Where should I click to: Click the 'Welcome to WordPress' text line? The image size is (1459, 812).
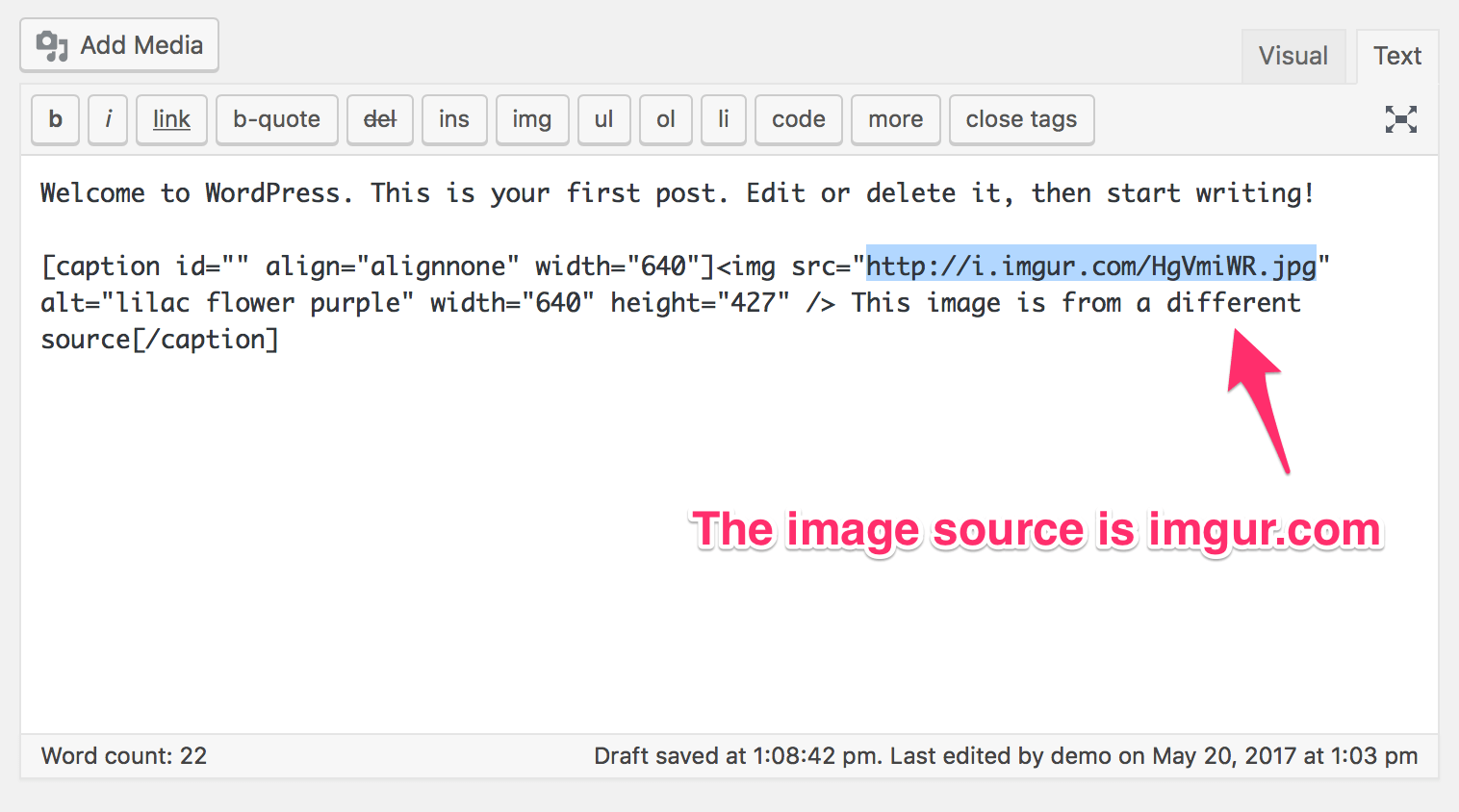coord(677,192)
